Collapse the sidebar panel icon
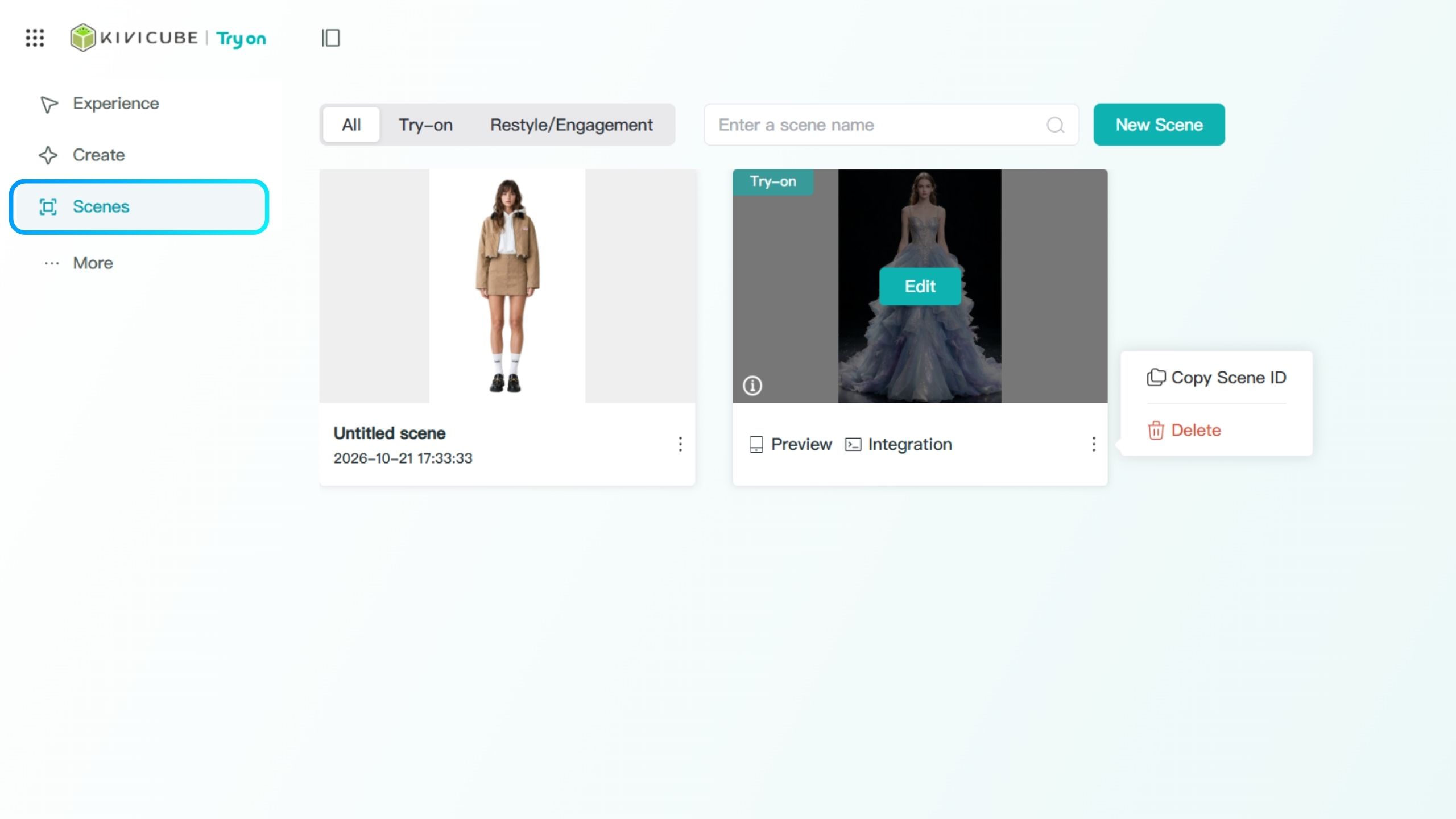Screen dimensions: 1456x819 330,38
